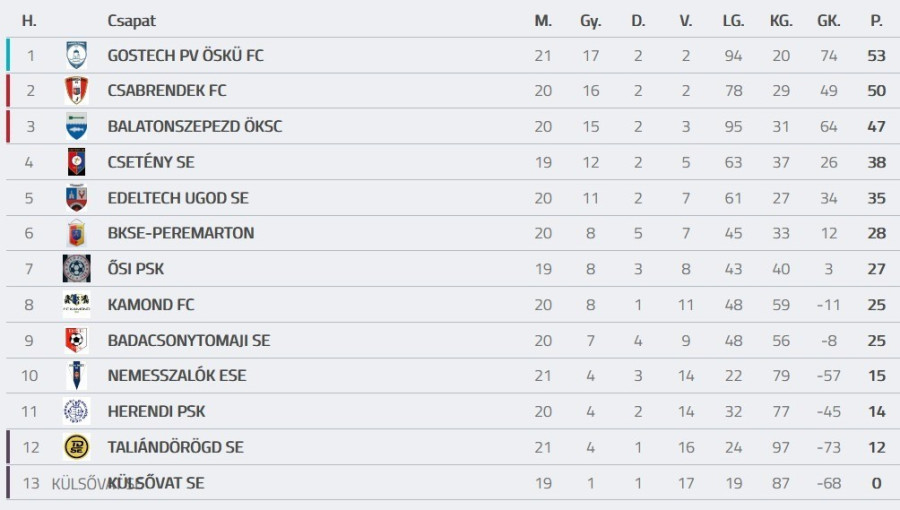Click the BKSE-Peremarton team crest
Image resolution: width=900 pixels, height=510 pixels.
[77, 233]
